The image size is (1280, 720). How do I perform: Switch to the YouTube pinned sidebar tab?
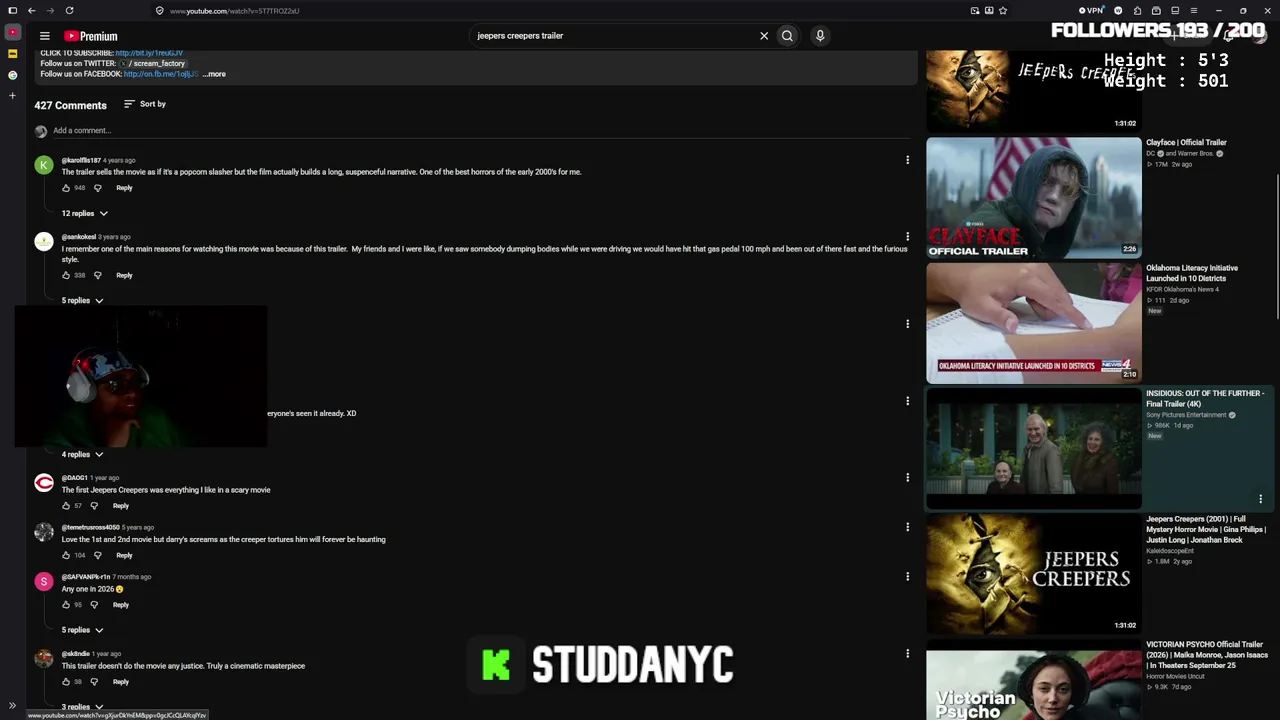tap(12, 32)
